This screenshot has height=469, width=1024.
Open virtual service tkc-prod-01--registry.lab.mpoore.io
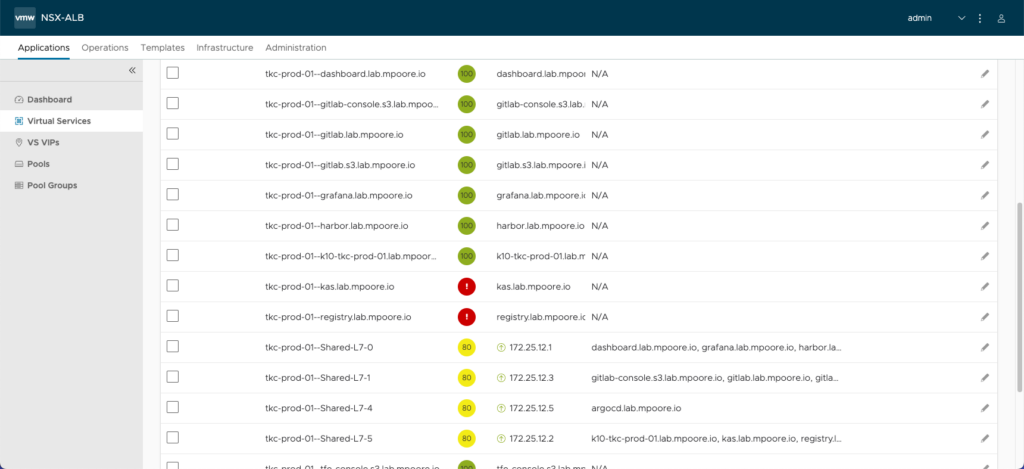coord(338,317)
